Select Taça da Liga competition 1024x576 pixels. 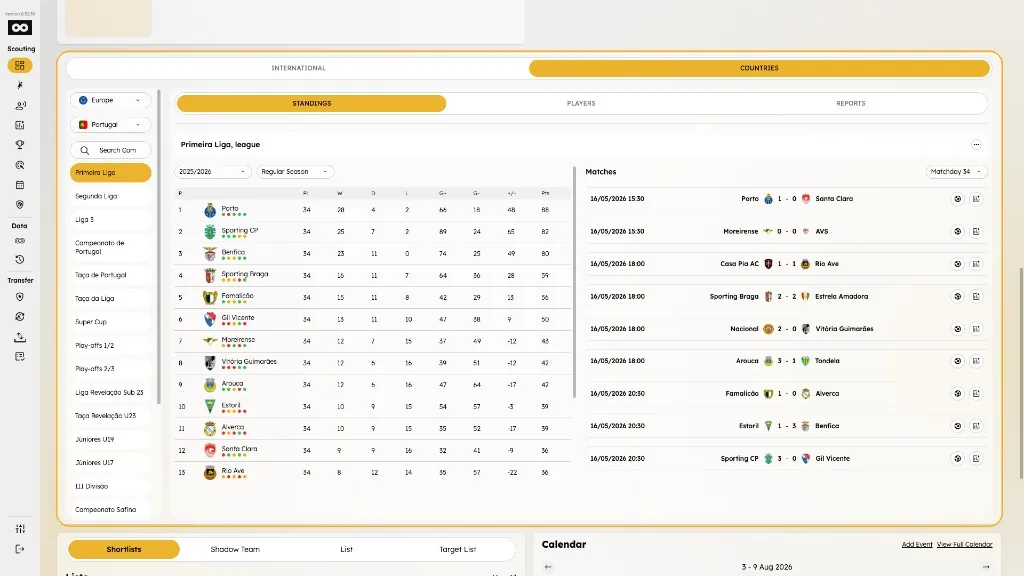(x=110, y=298)
